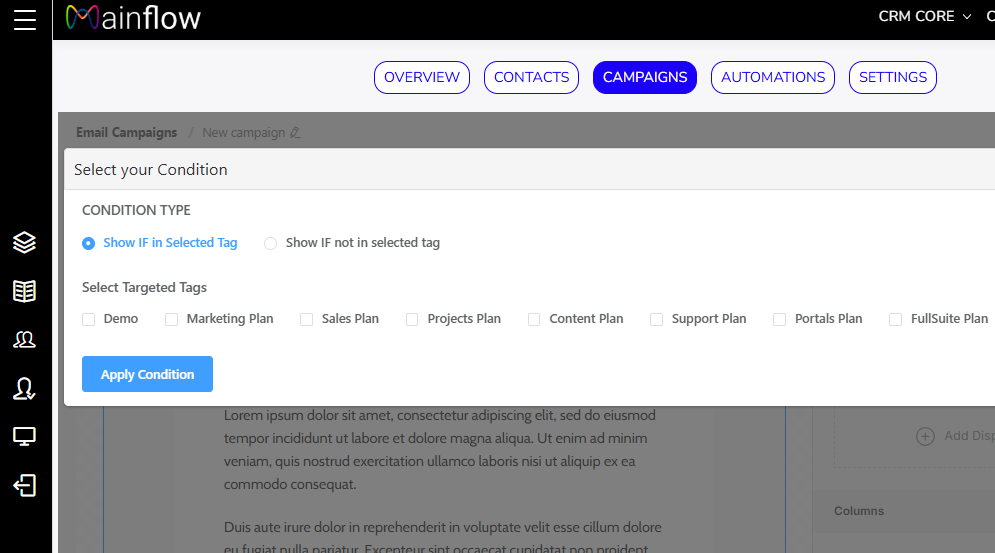Screen dimensions: 995x553
Task: Click the Apply Condition button
Action: pyautogui.click(x=147, y=374)
